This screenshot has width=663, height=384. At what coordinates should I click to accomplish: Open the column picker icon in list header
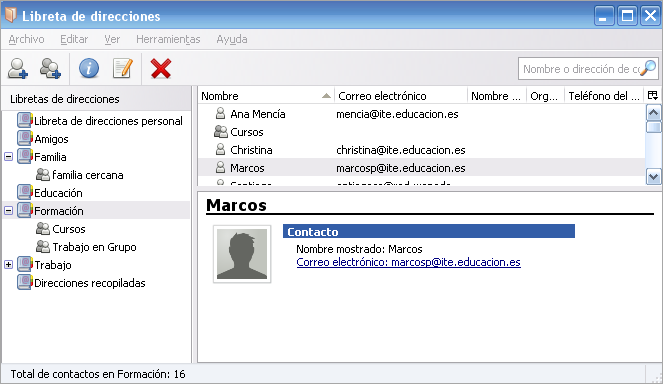point(653,96)
